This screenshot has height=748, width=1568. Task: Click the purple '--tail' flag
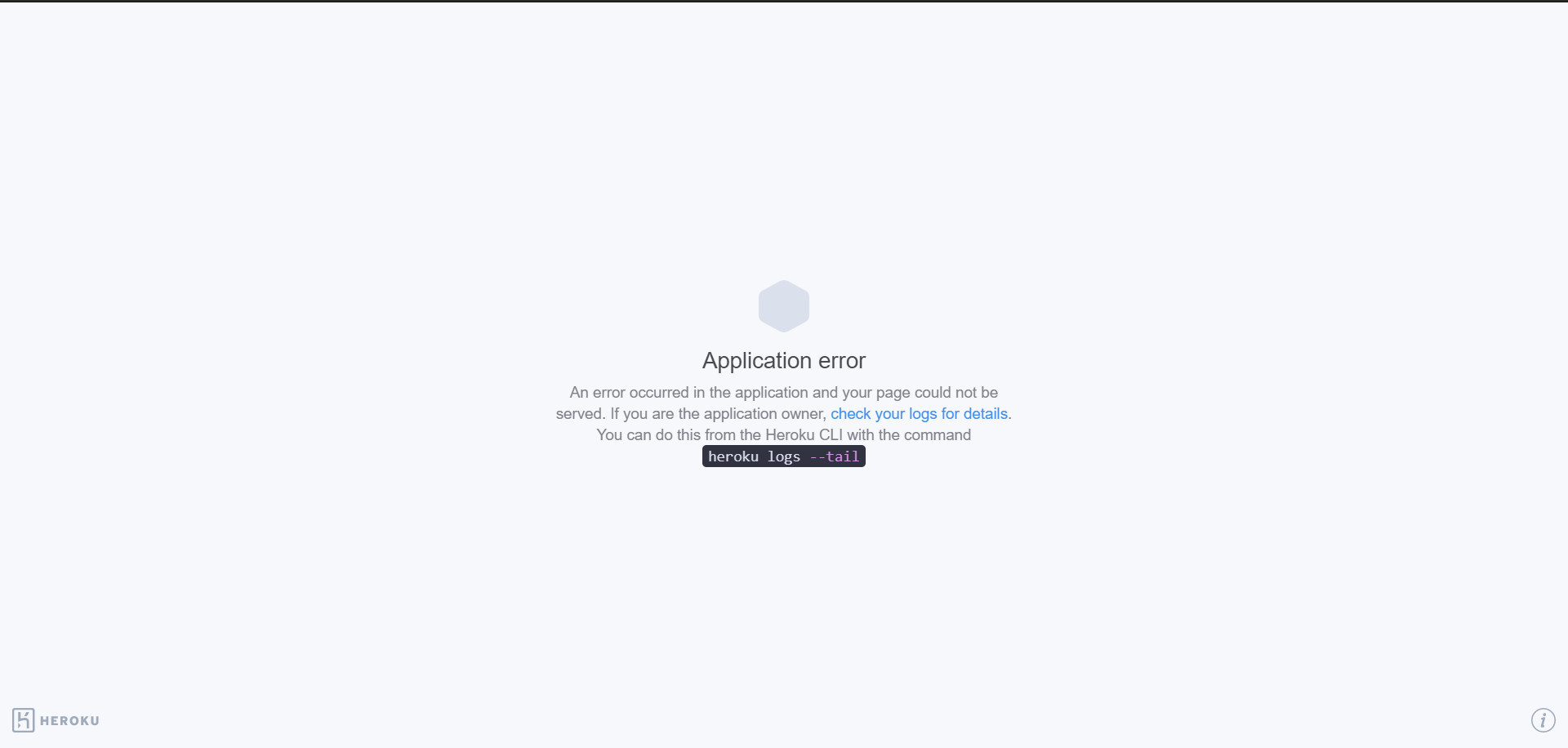click(x=835, y=456)
